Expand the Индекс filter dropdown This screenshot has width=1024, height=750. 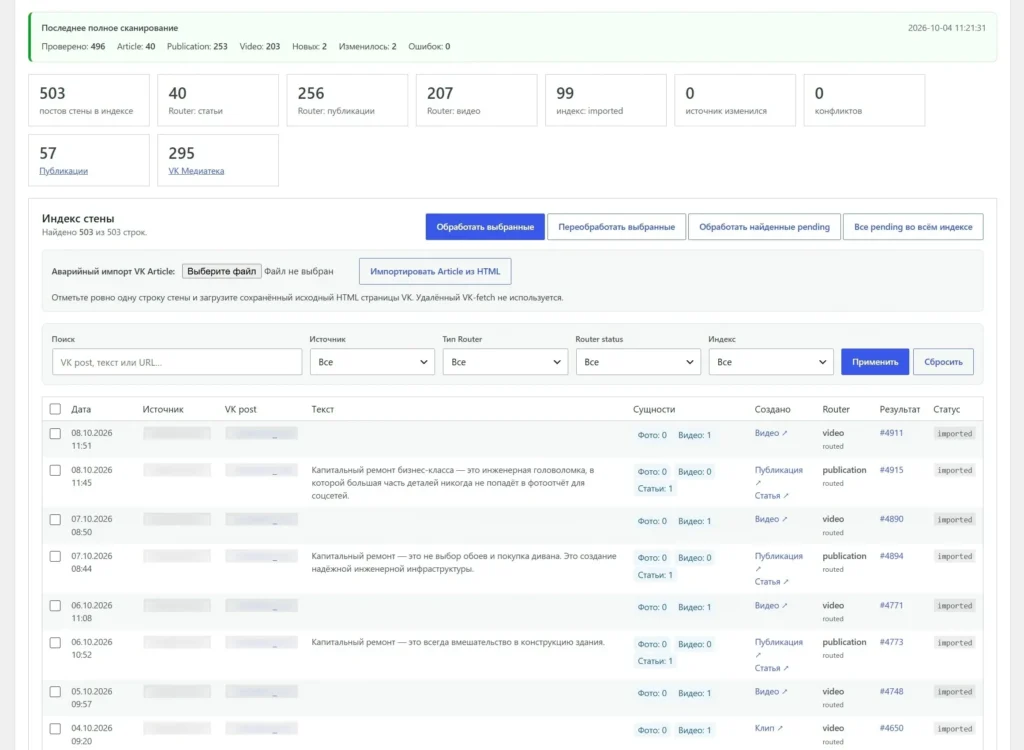pos(771,362)
